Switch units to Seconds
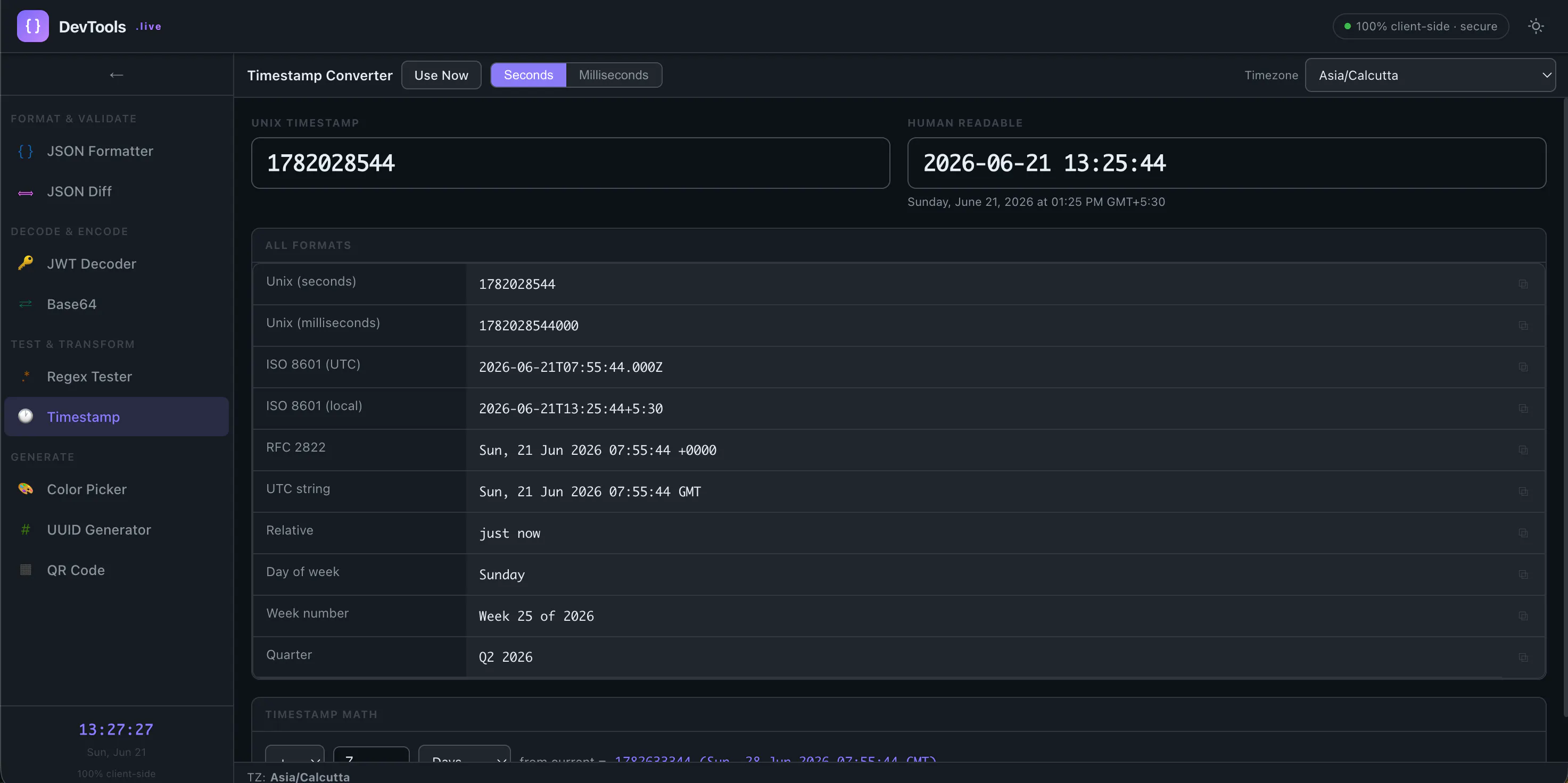The height and width of the screenshot is (783, 1568). [x=529, y=75]
